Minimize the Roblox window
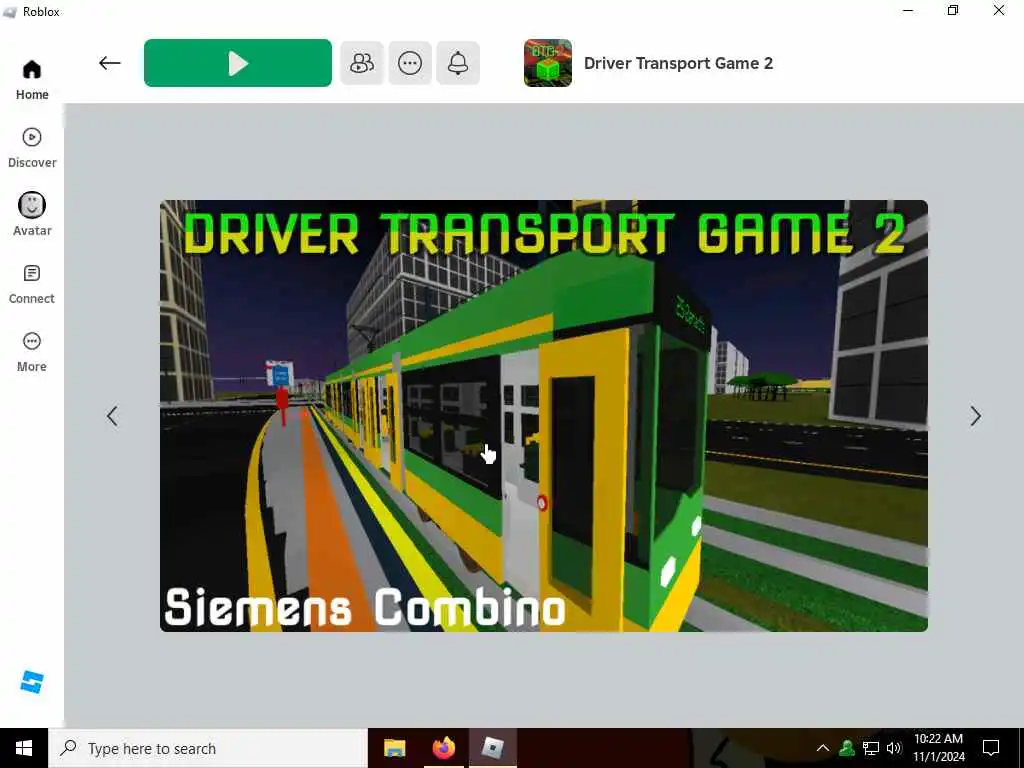Screen dimensions: 1024x768 click(x=908, y=10)
